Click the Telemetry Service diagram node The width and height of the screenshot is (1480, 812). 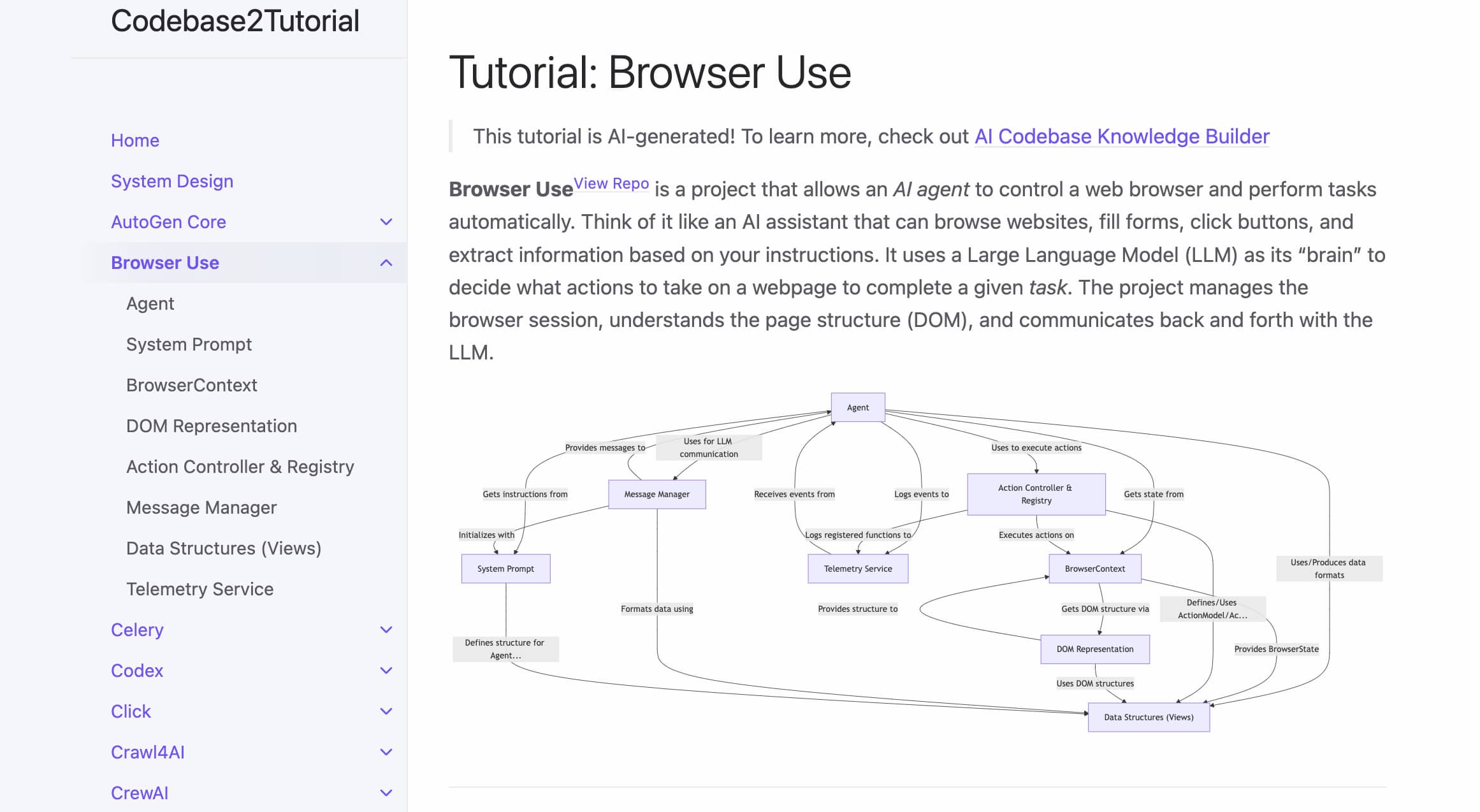point(858,569)
